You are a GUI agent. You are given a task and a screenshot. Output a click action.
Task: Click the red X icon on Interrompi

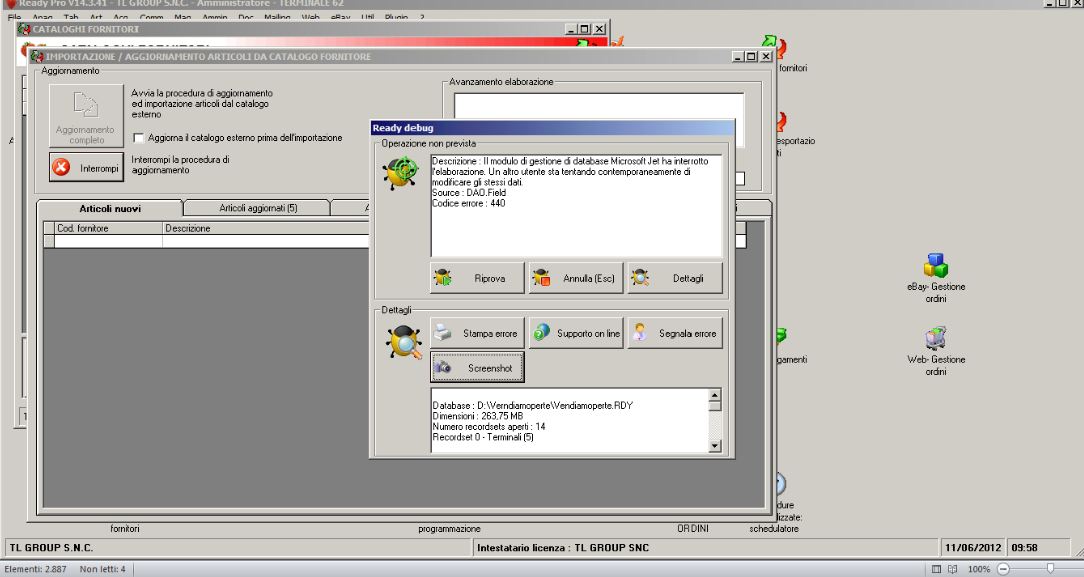[62, 167]
